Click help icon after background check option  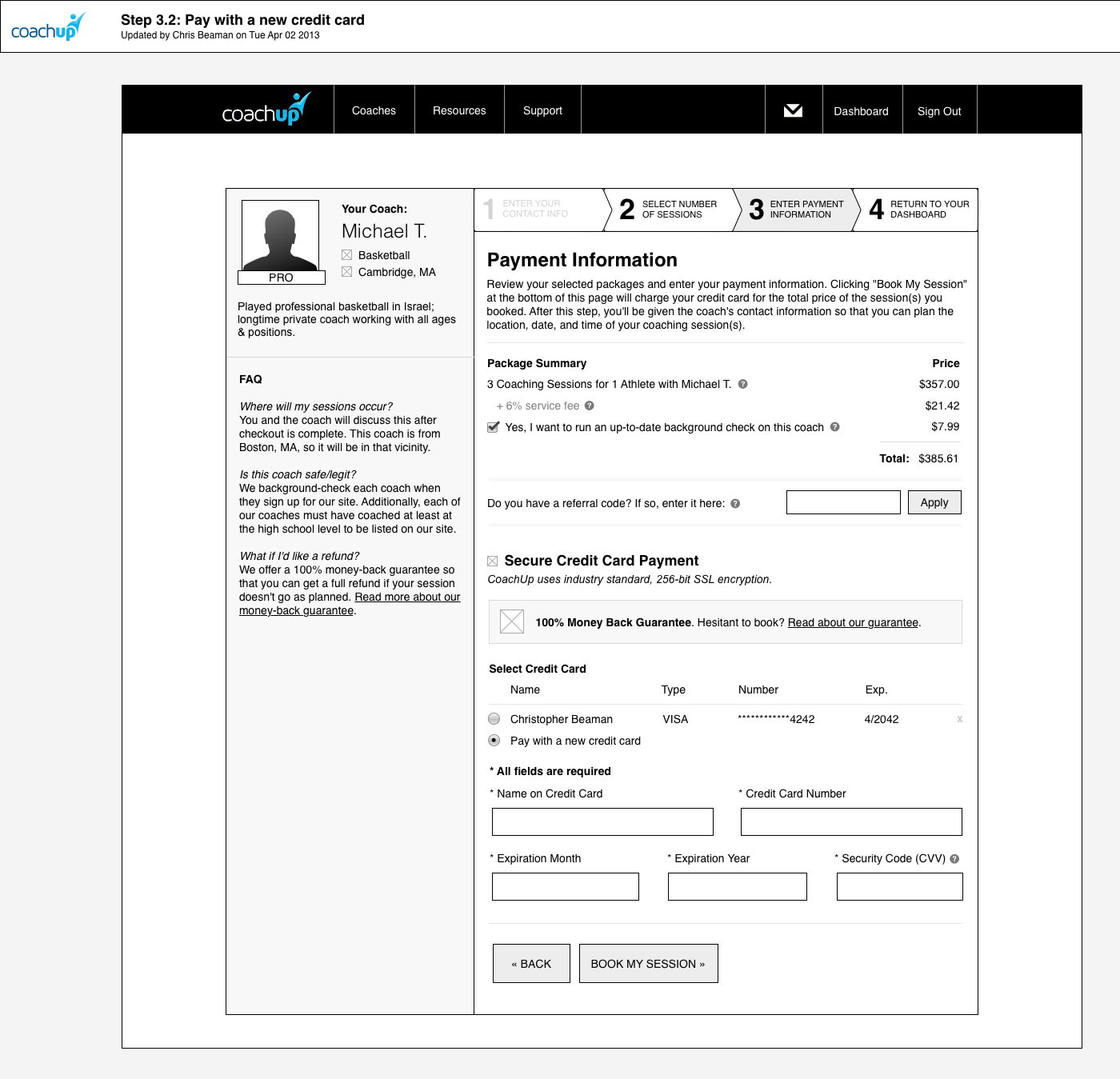tap(834, 427)
